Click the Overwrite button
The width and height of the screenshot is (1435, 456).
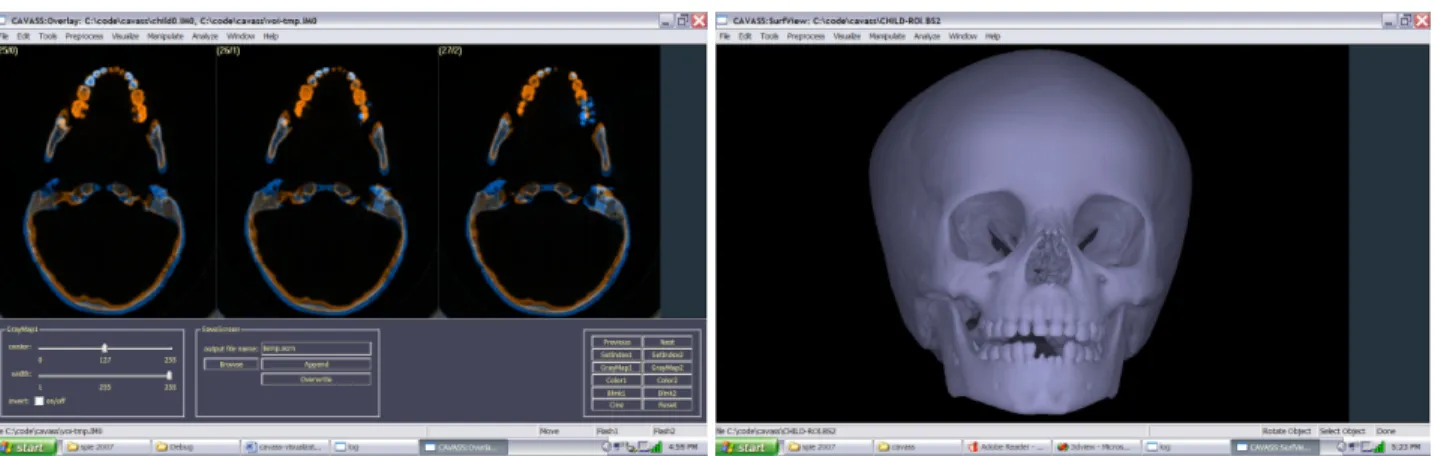pos(316,380)
